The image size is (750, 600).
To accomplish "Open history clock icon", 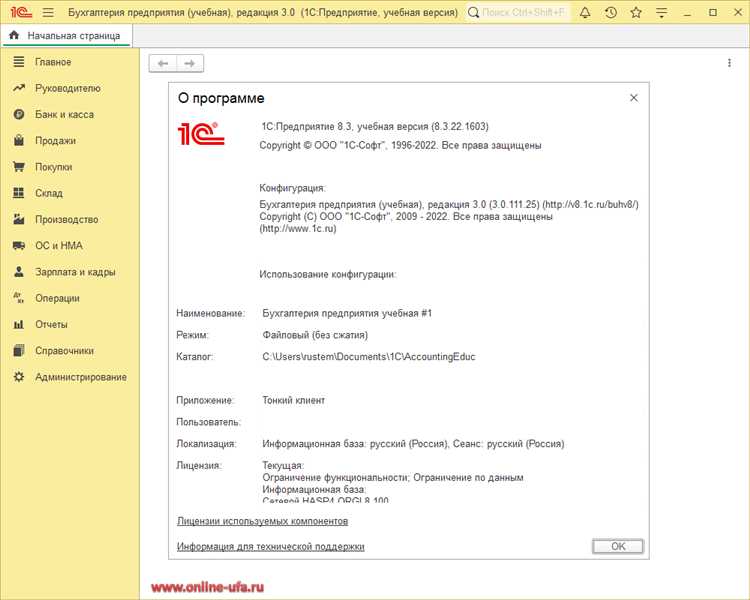I will pos(611,12).
